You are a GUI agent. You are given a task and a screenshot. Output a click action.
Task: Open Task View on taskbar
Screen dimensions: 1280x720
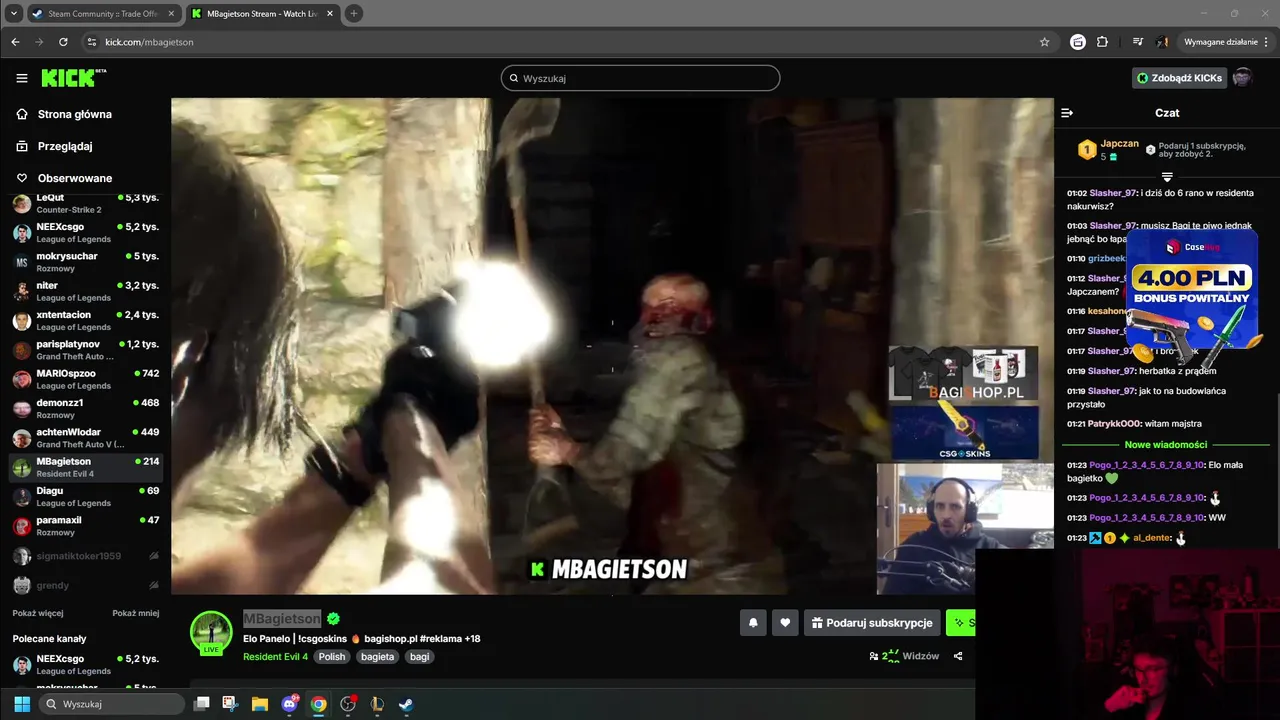[x=201, y=704]
